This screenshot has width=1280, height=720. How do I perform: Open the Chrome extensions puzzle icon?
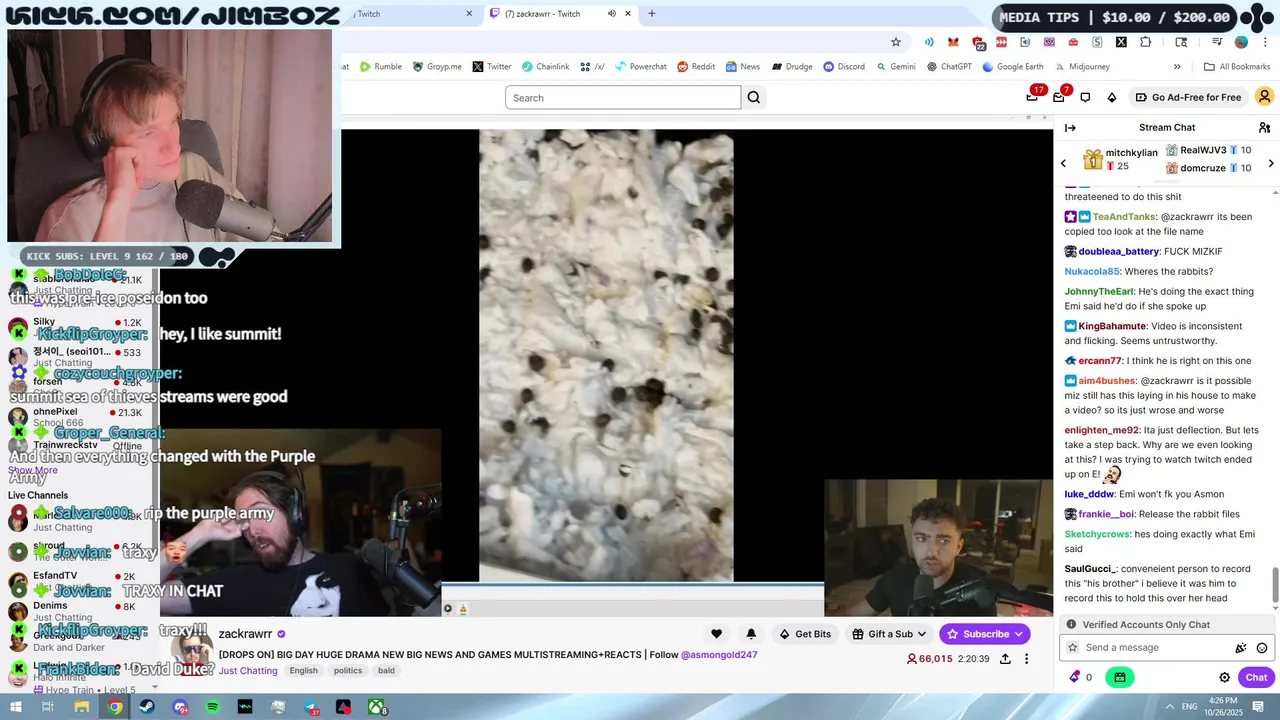[1145, 42]
